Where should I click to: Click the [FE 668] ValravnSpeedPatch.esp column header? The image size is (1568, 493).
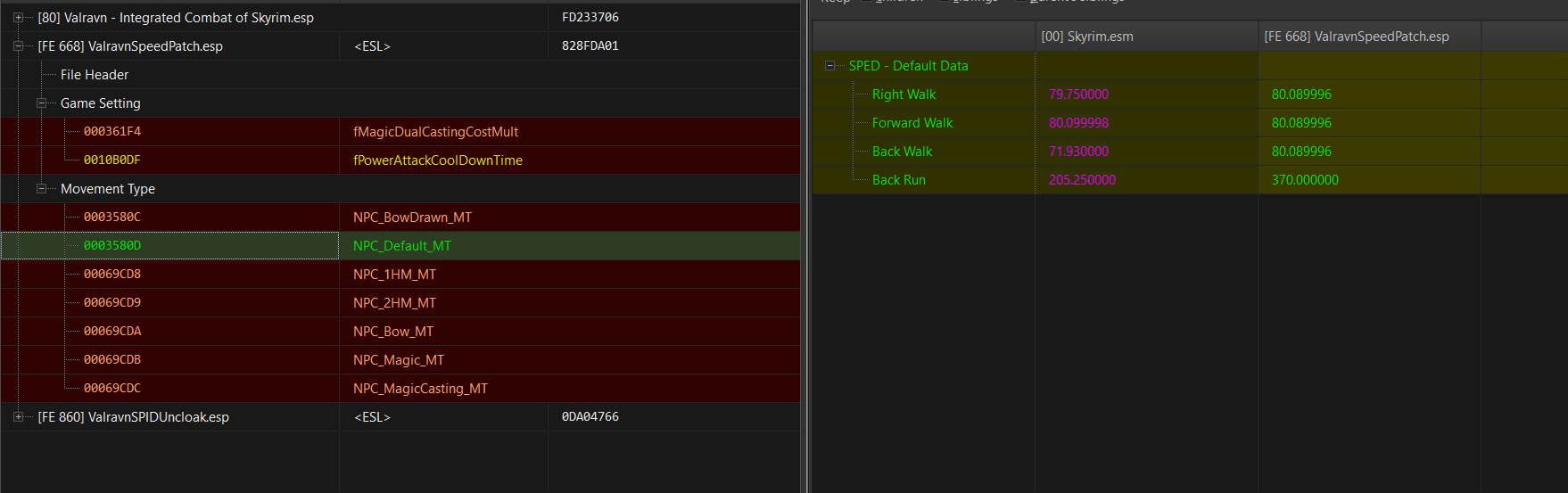point(1369,37)
